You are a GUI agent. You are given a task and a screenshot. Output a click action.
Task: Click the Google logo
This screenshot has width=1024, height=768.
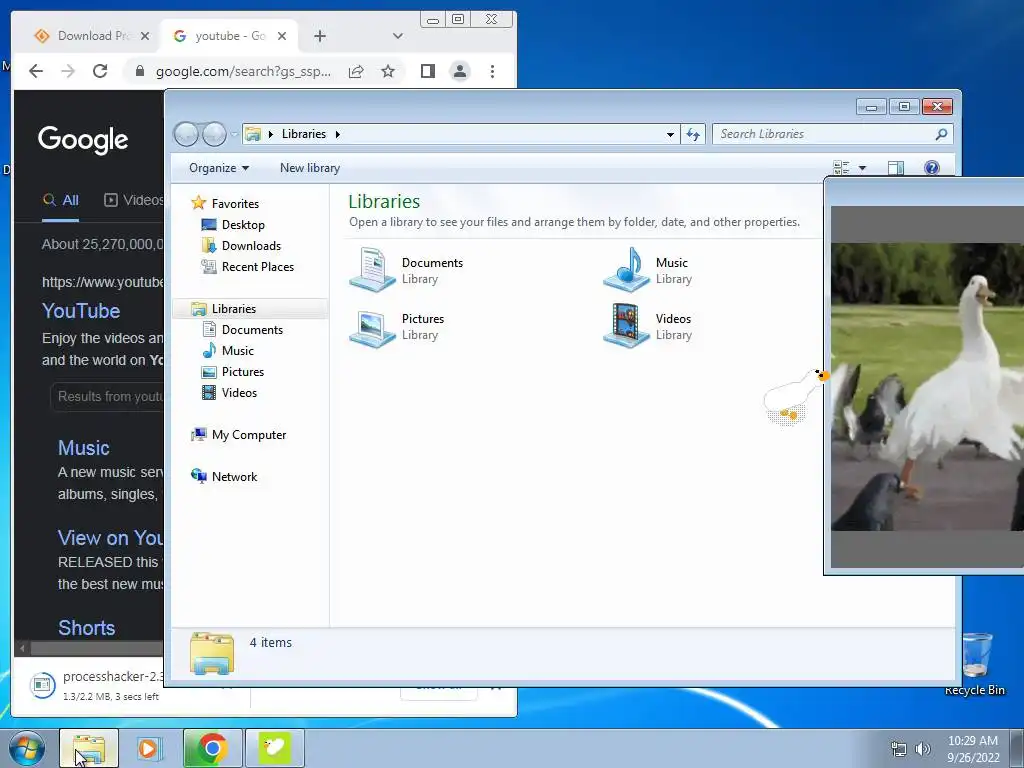[83, 140]
